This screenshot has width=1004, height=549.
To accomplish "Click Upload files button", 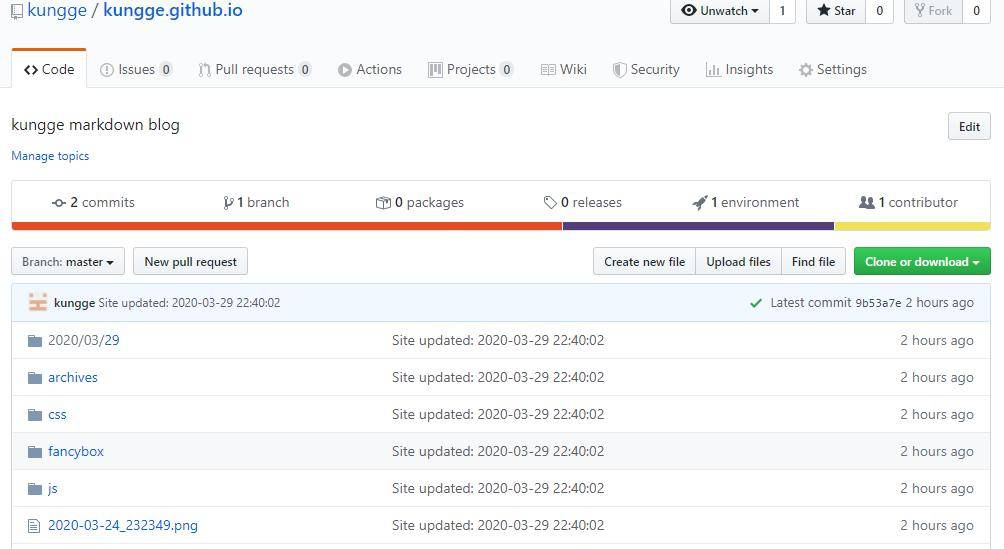I will (x=738, y=261).
